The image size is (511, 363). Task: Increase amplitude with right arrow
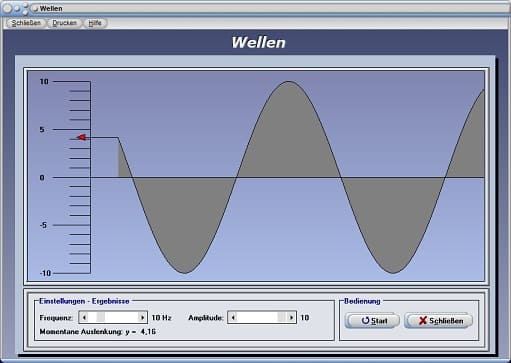(291, 318)
